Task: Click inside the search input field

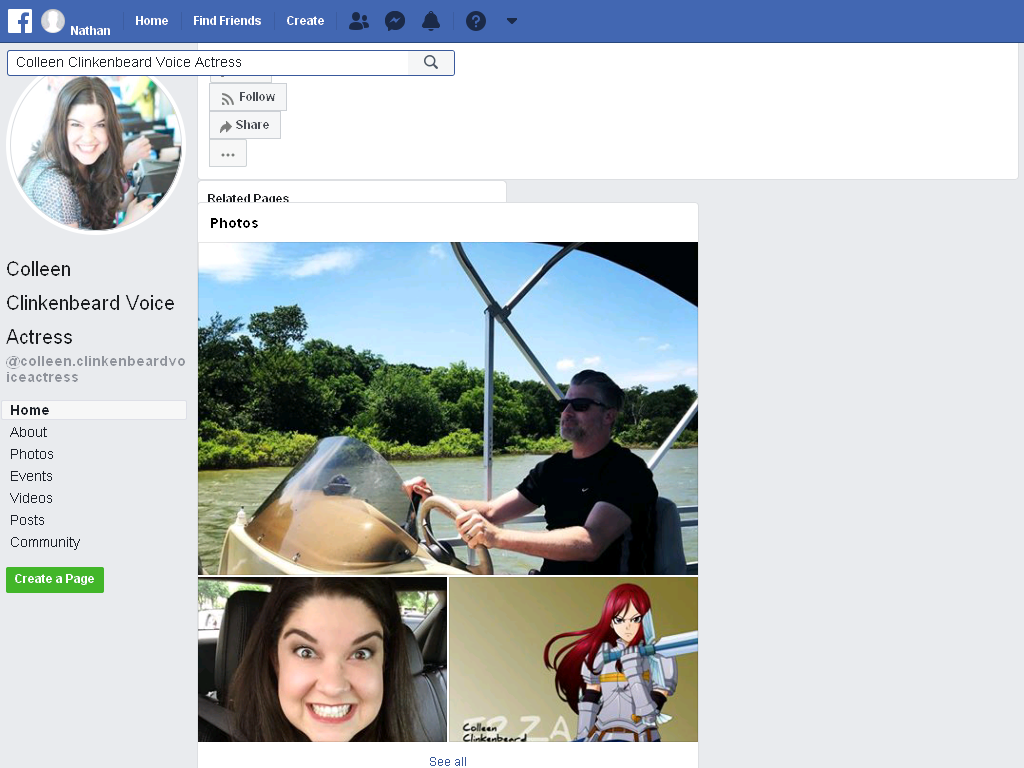Action: click(208, 63)
